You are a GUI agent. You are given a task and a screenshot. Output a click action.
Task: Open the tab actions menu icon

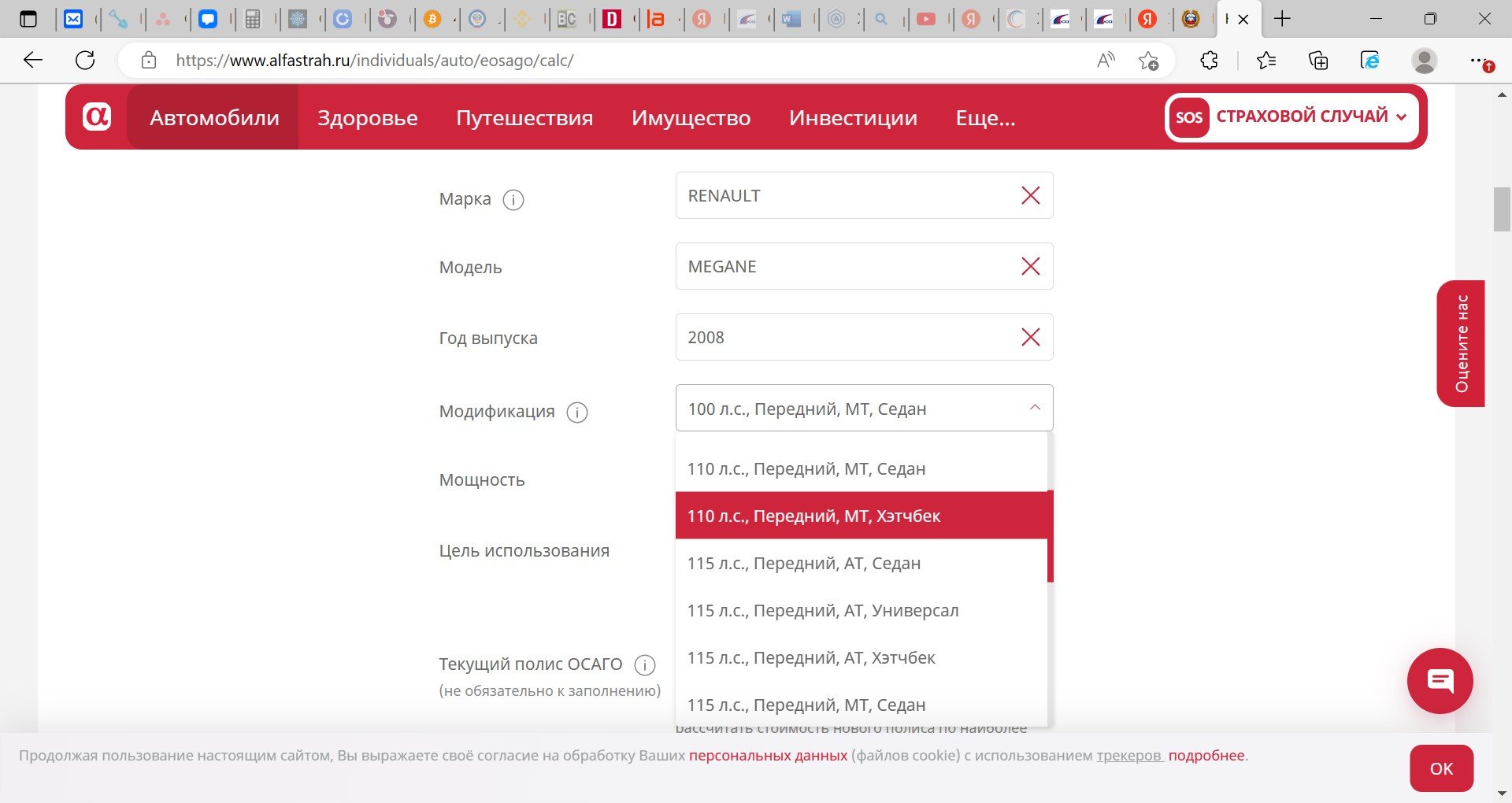tap(28, 19)
